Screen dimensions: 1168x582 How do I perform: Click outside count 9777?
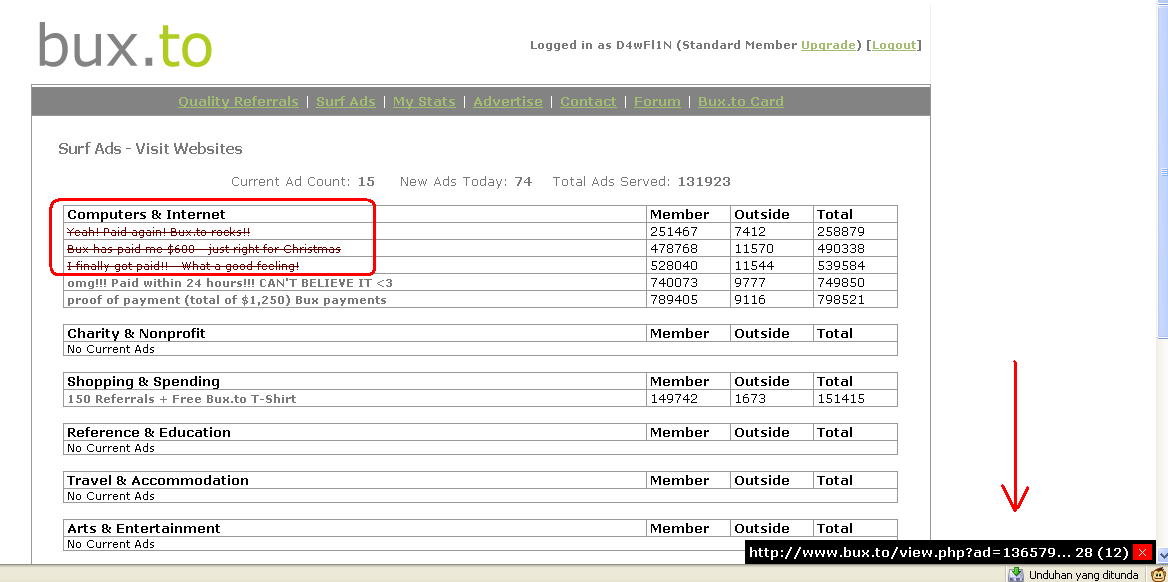click(x=750, y=283)
